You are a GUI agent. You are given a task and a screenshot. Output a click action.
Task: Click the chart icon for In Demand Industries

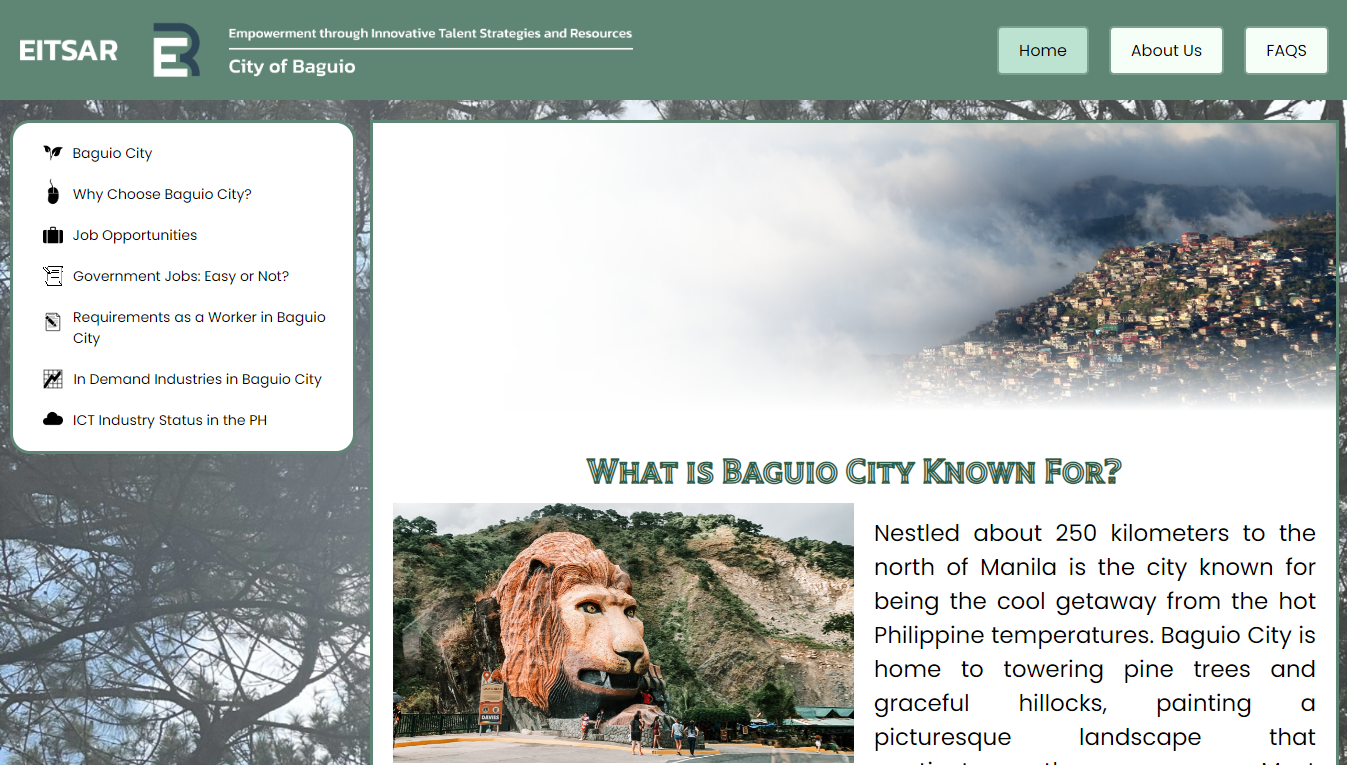(53, 379)
